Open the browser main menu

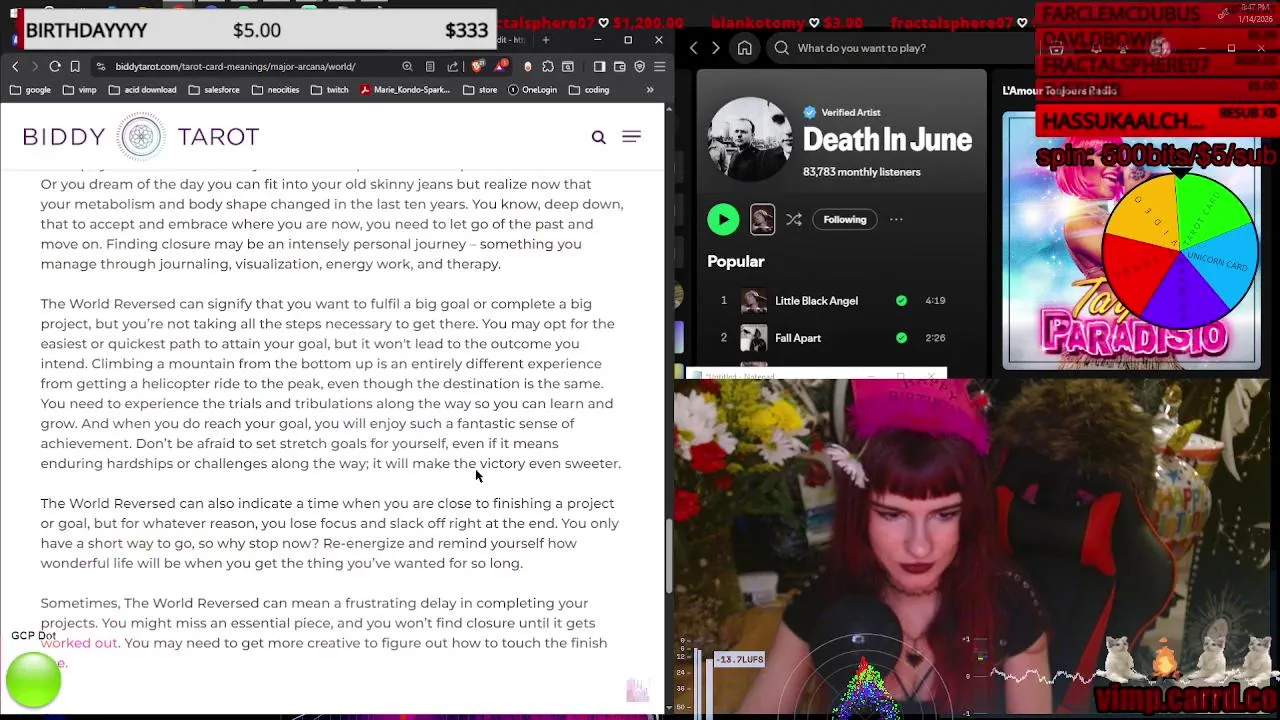coord(659,66)
